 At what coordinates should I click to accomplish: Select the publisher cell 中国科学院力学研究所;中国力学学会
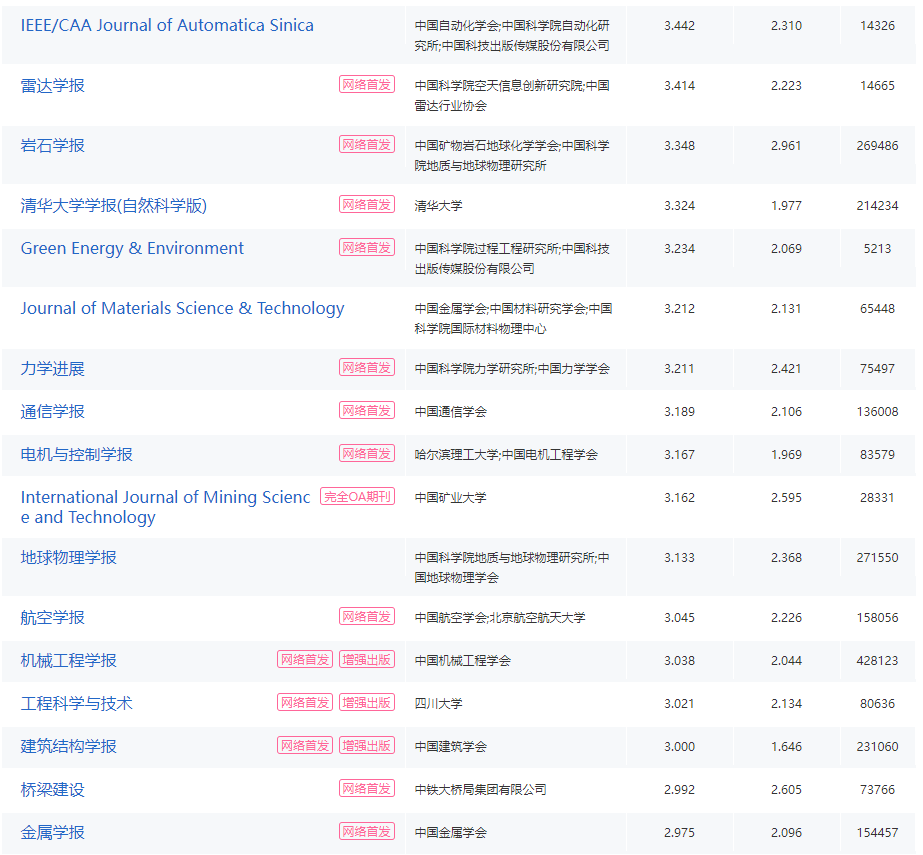click(512, 369)
